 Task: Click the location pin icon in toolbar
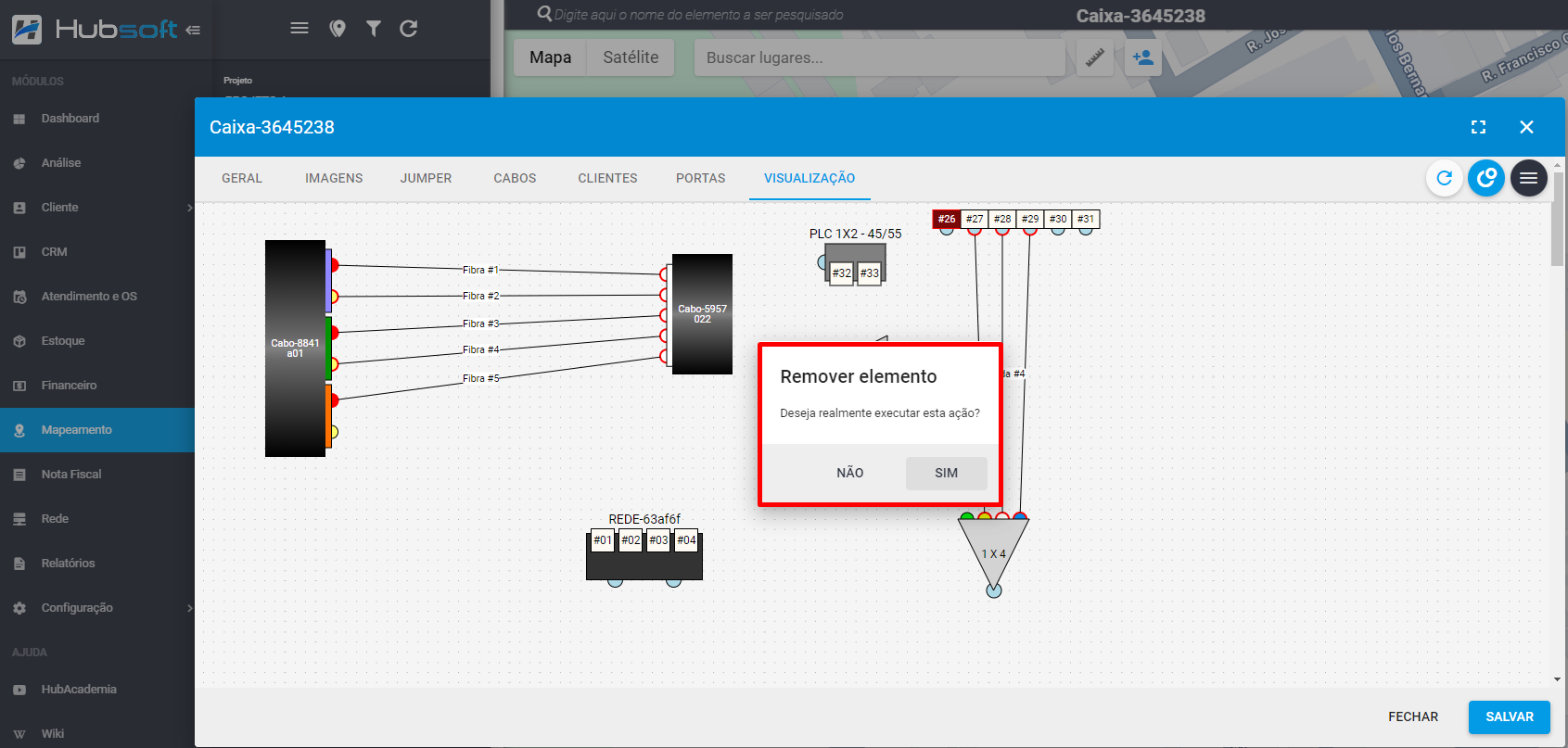tap(338, 29)
